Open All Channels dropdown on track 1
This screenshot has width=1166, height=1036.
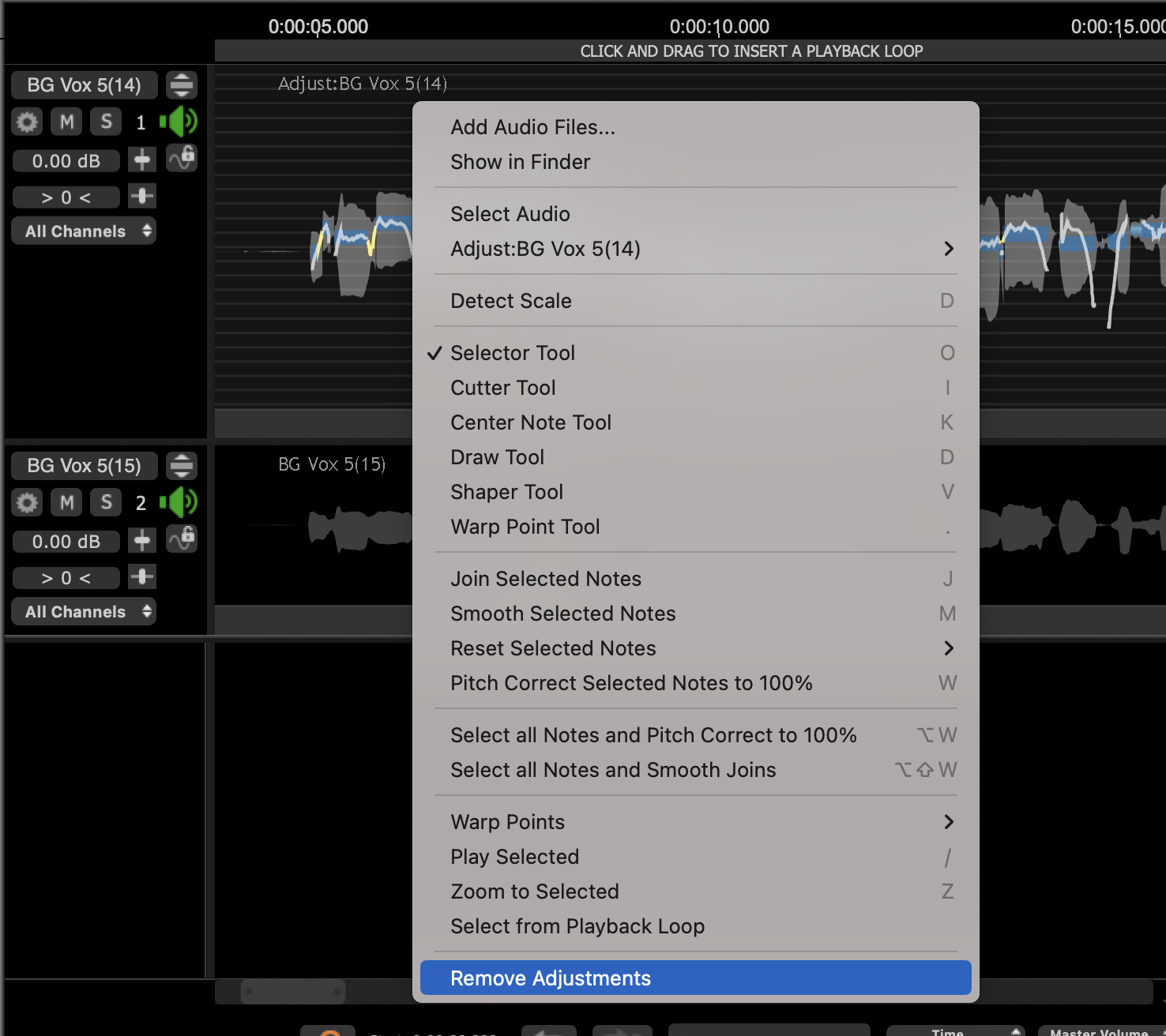point(84,231)
